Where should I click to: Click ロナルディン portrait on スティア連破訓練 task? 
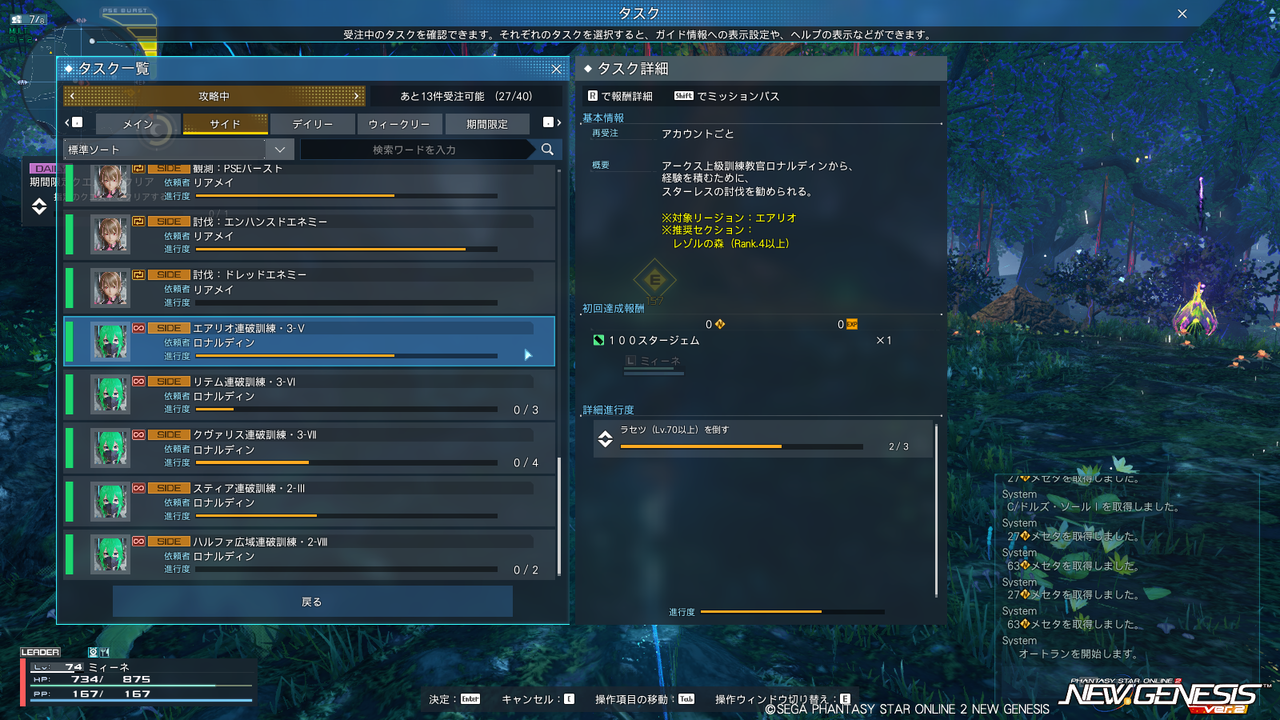(x=110, y=502)
